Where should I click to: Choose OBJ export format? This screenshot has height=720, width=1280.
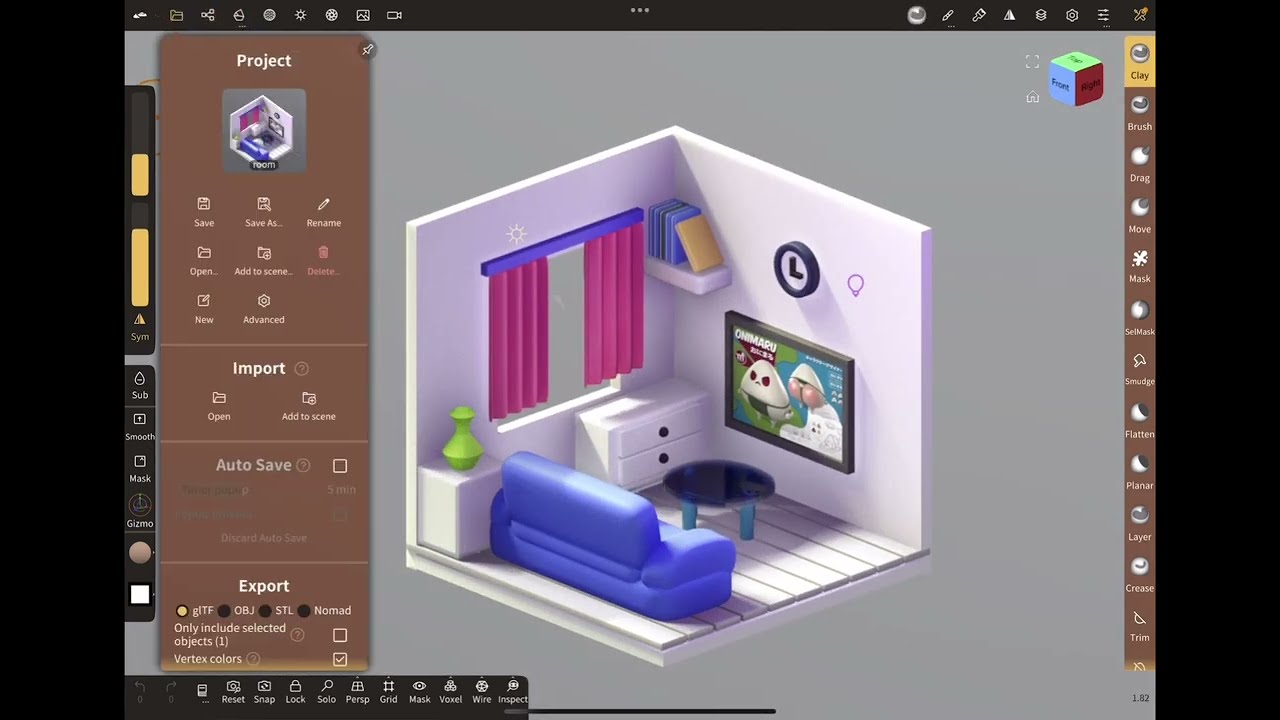pyautogui.click(x=237, y=610)
